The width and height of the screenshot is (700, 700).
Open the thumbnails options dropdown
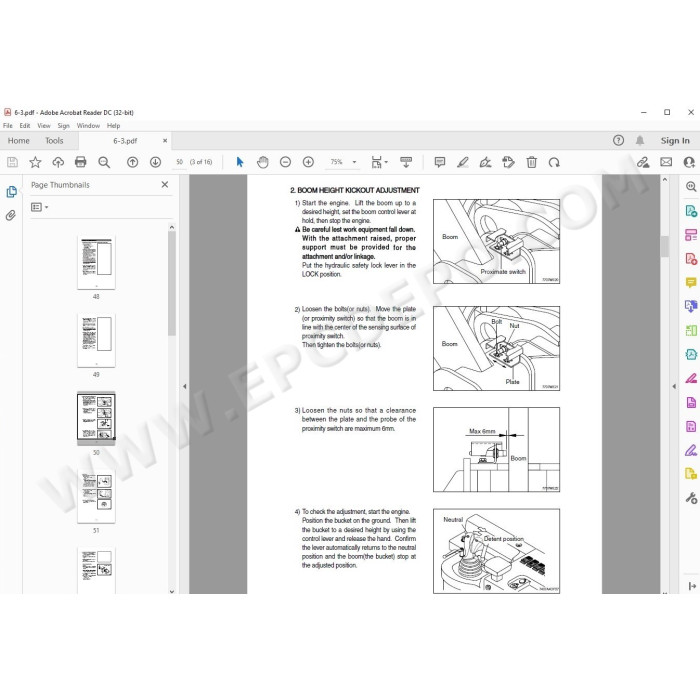[x=40, y=207]
